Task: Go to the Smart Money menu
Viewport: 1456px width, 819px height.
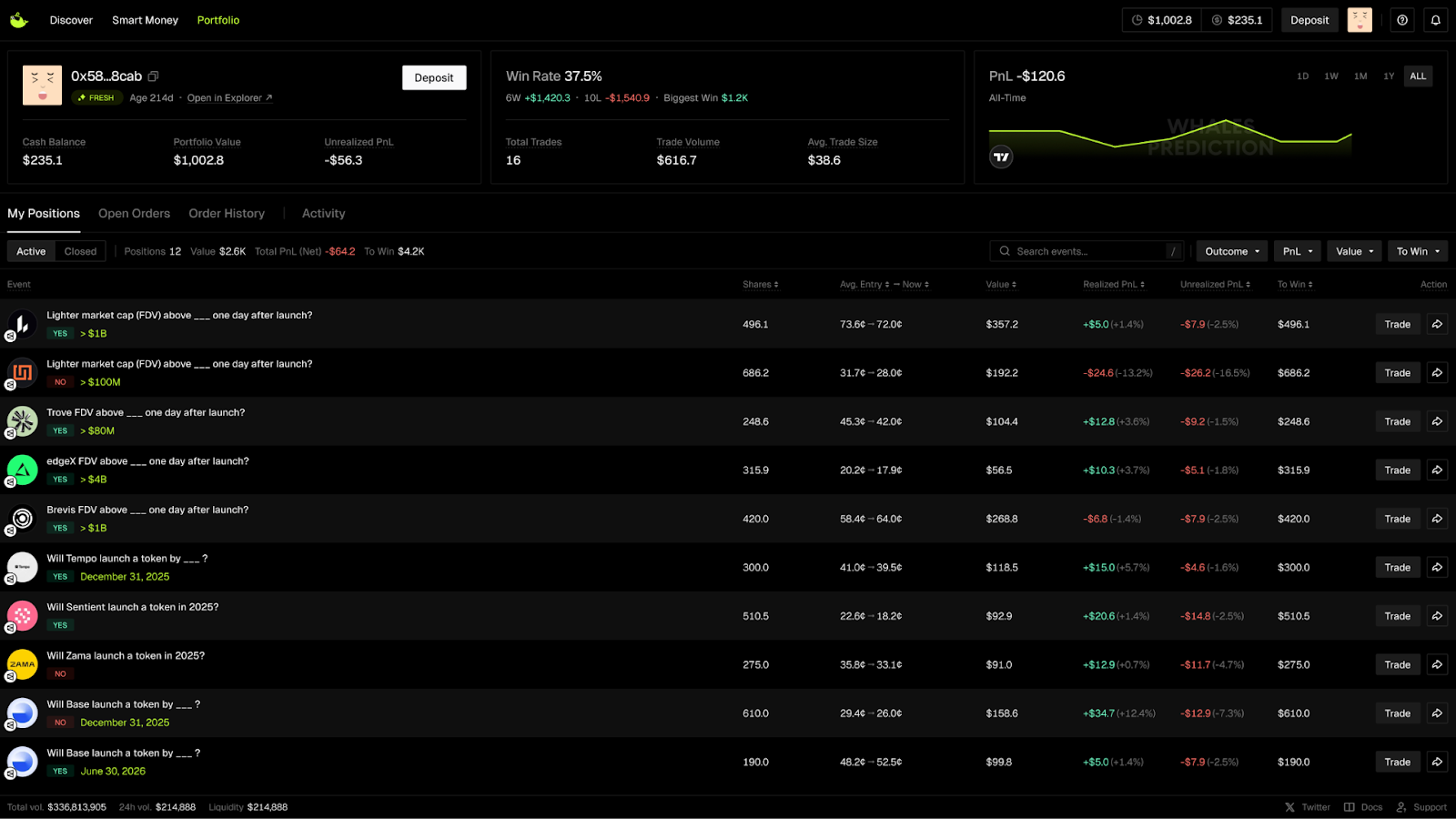Action: tap(145, 20)
